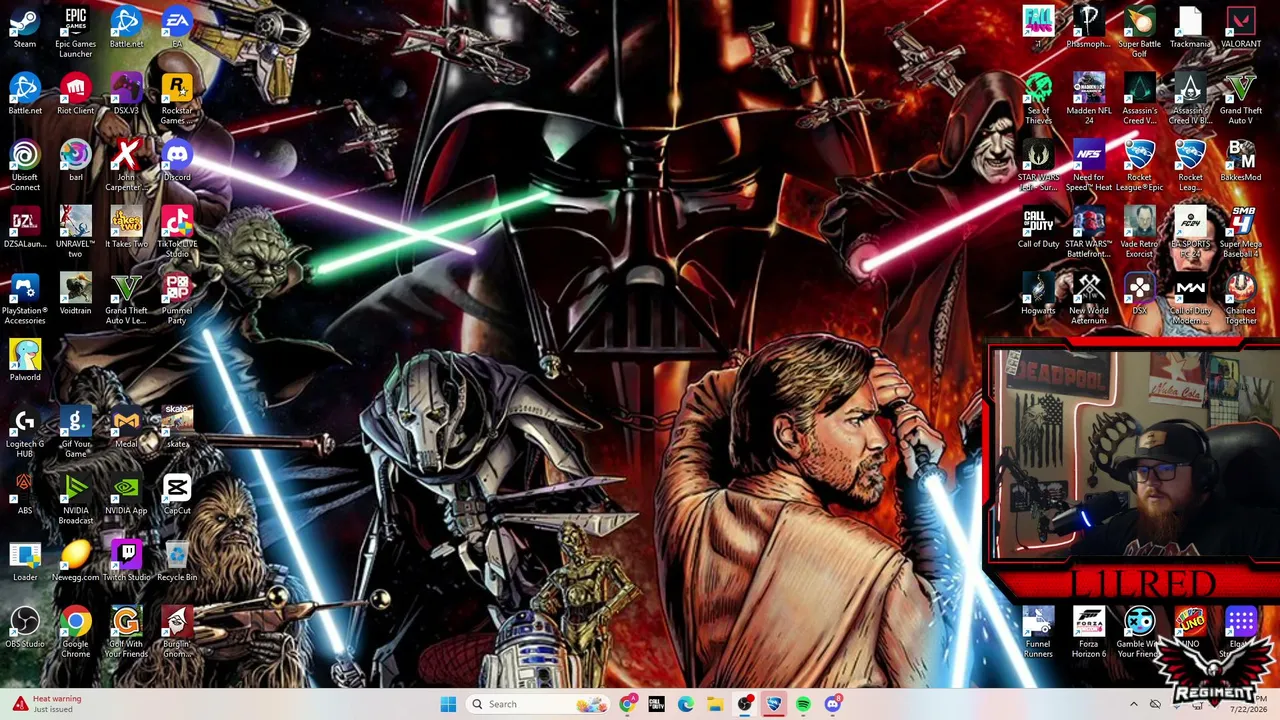The image size is (1280, 720).
Task: Launch Epic Games Launcher from desktop
Action: [x=76, y=32]
